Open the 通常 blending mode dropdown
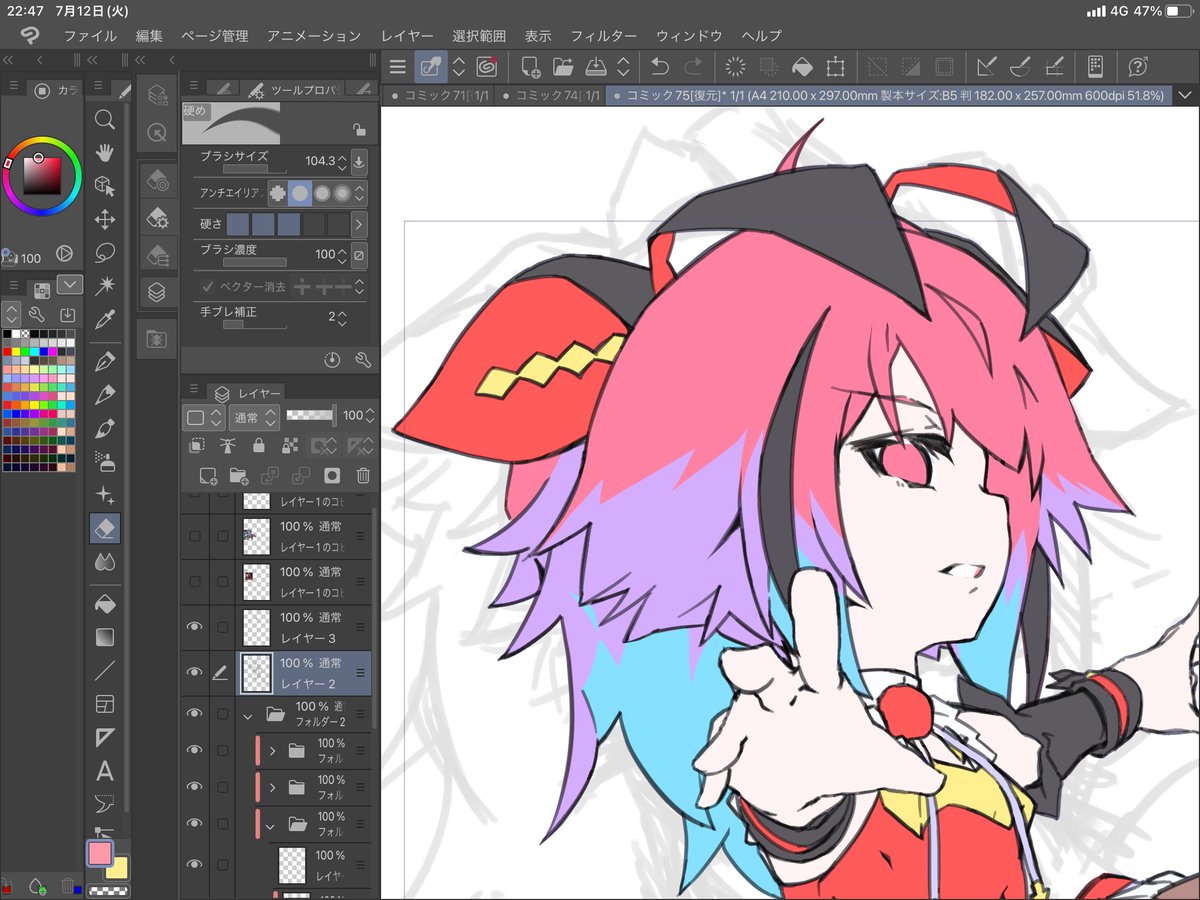This screenshot has height=900, width=1200. (254, 416)
